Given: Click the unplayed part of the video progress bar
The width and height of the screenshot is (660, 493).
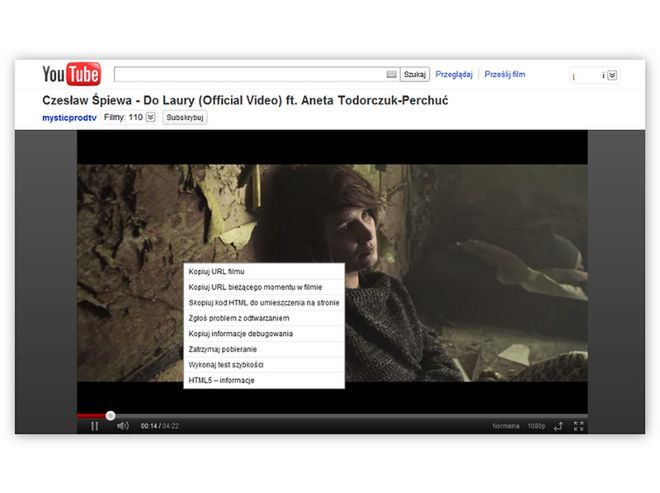Looking at the screenshot, I should 351,416.
